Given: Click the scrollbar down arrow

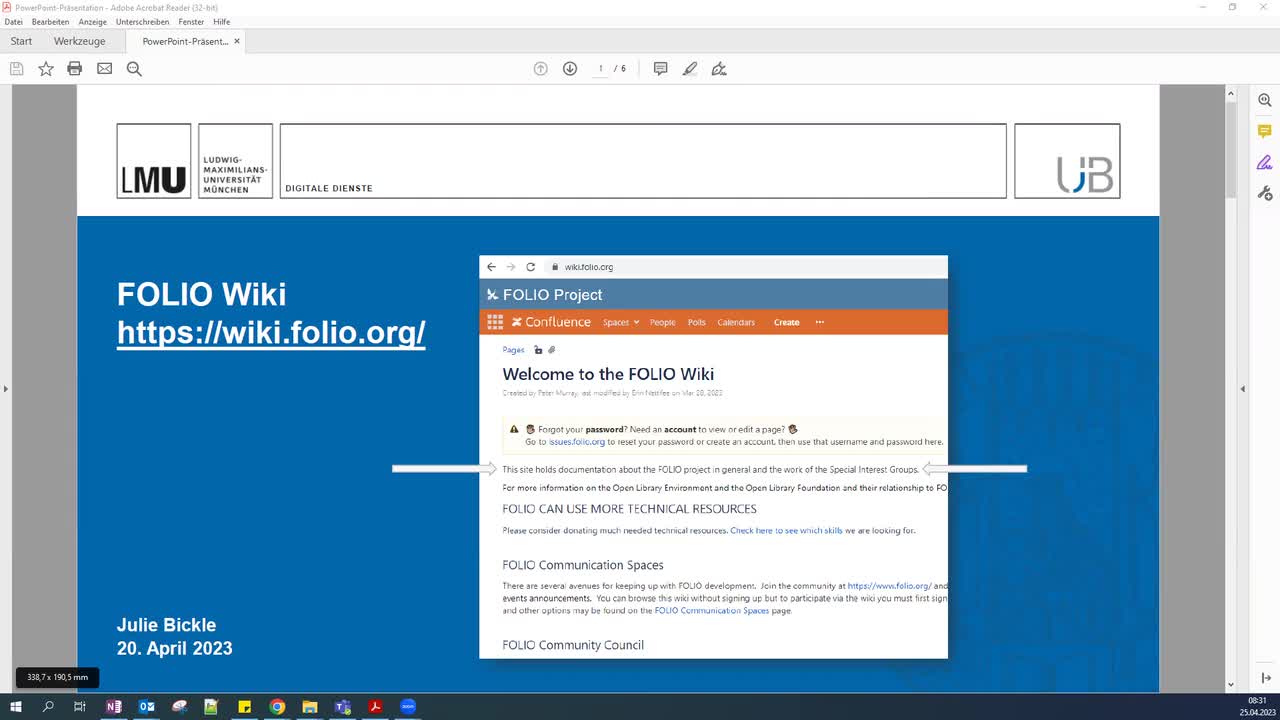Looking at the screenshot, I should tap(1231, 687).
